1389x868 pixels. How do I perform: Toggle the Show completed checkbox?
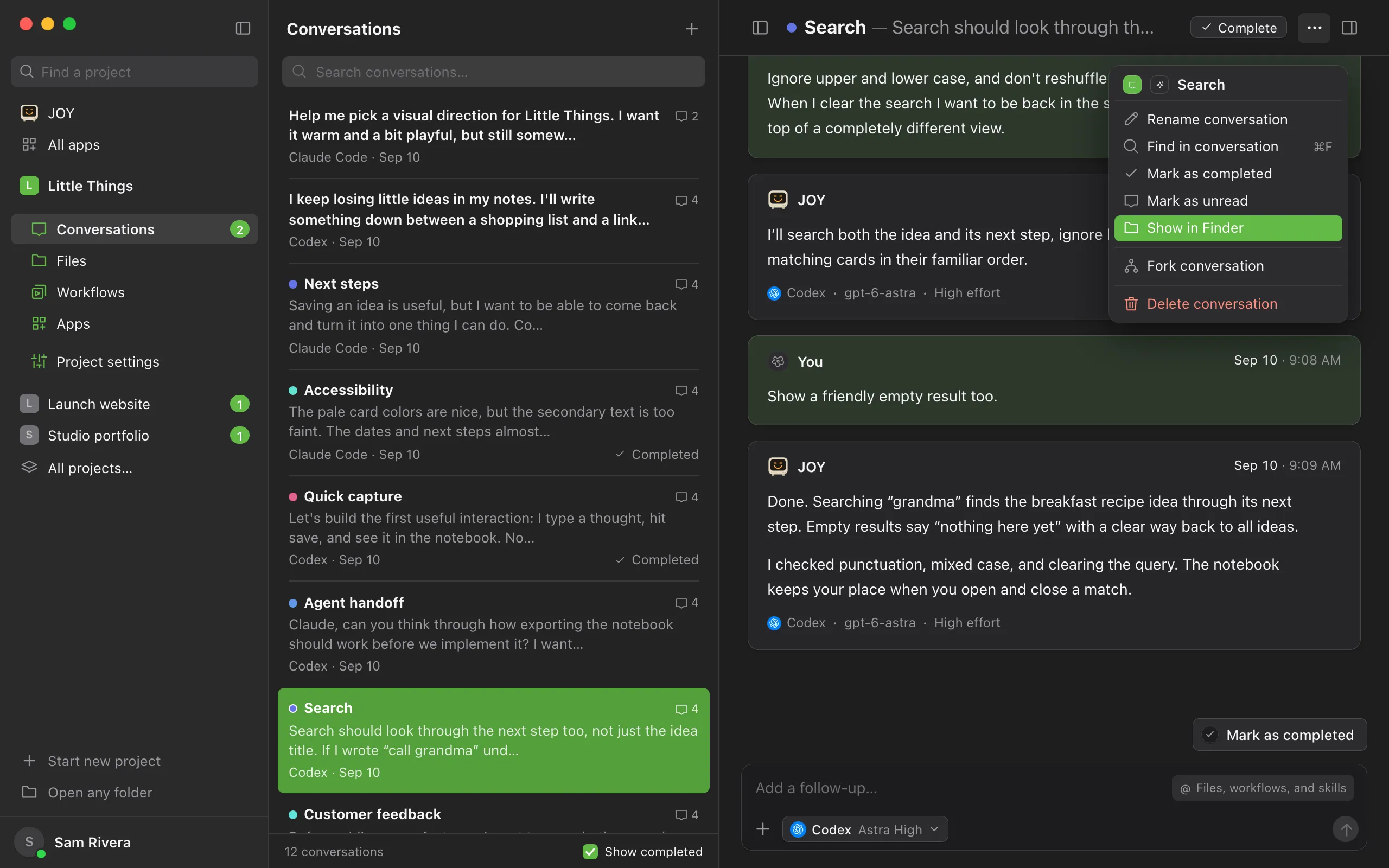point(590,851)
